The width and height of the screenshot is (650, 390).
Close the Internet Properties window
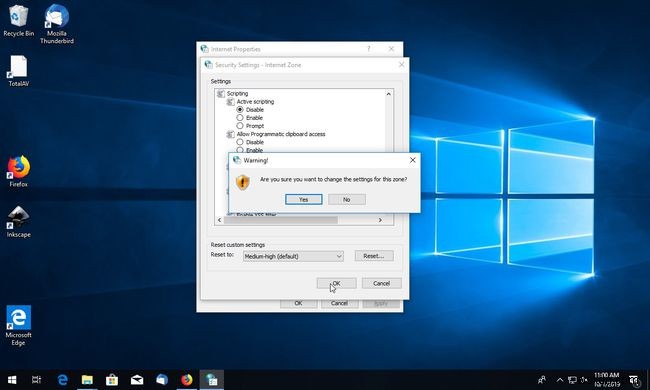(x=391, y=49)
